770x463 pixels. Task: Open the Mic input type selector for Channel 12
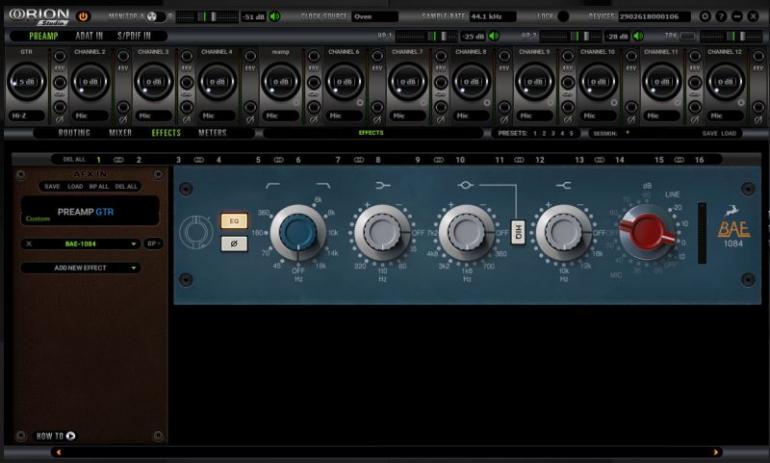pos(725,116)
